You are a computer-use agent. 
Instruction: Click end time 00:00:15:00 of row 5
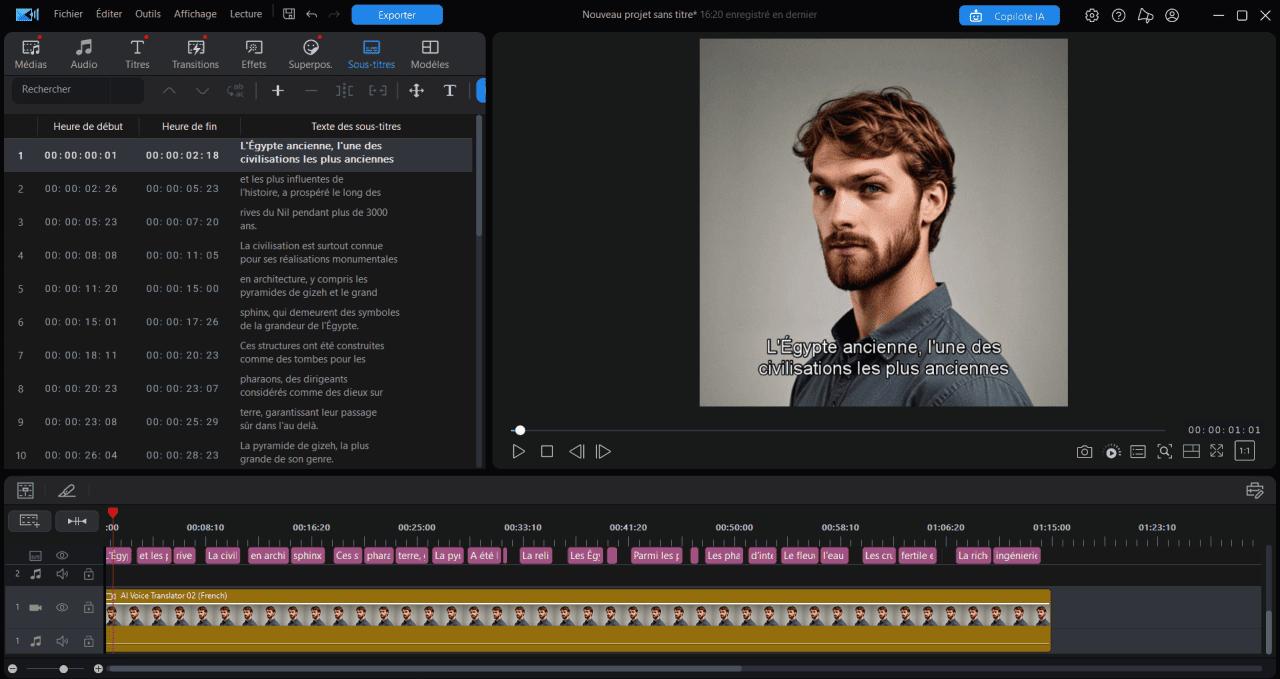tap(182, 288)
